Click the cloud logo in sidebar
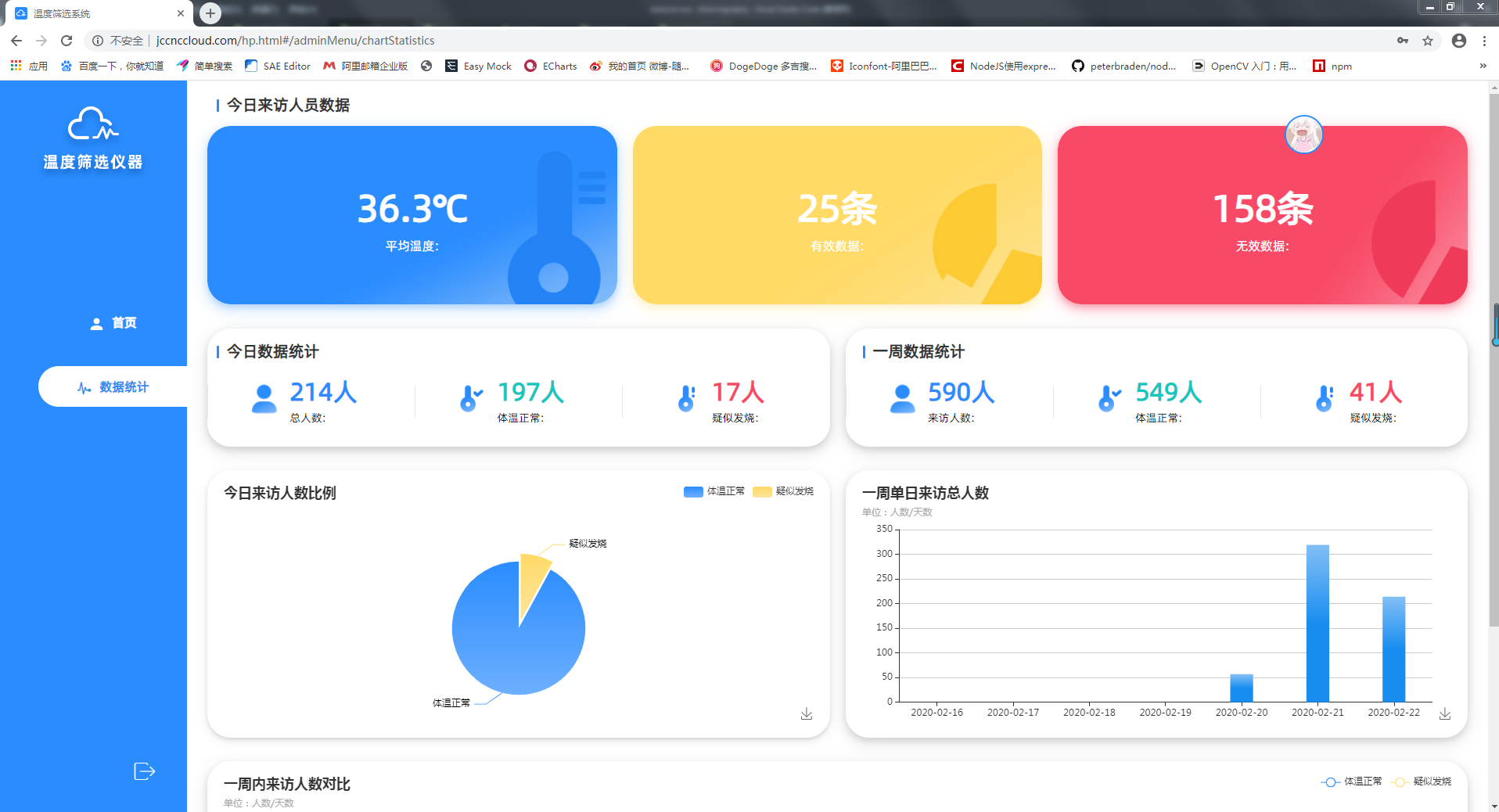The height and width of the screenshot is (812, 1499). coord(93,124)
